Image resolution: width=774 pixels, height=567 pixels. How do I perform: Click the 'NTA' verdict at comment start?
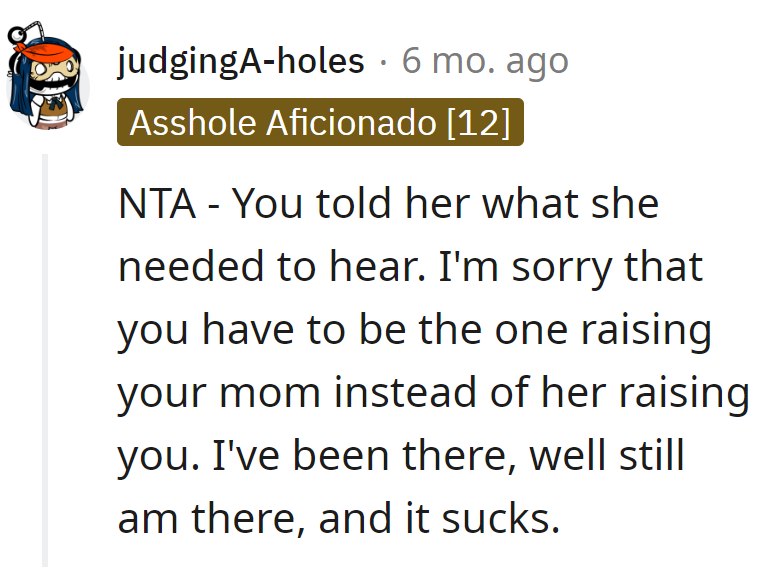click(x=157, y=203)
